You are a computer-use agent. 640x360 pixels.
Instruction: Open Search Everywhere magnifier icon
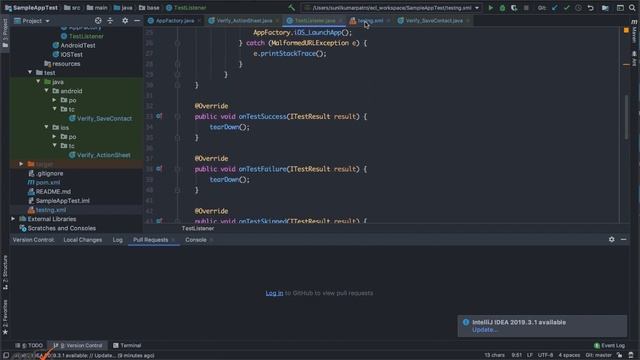[632, 8]
